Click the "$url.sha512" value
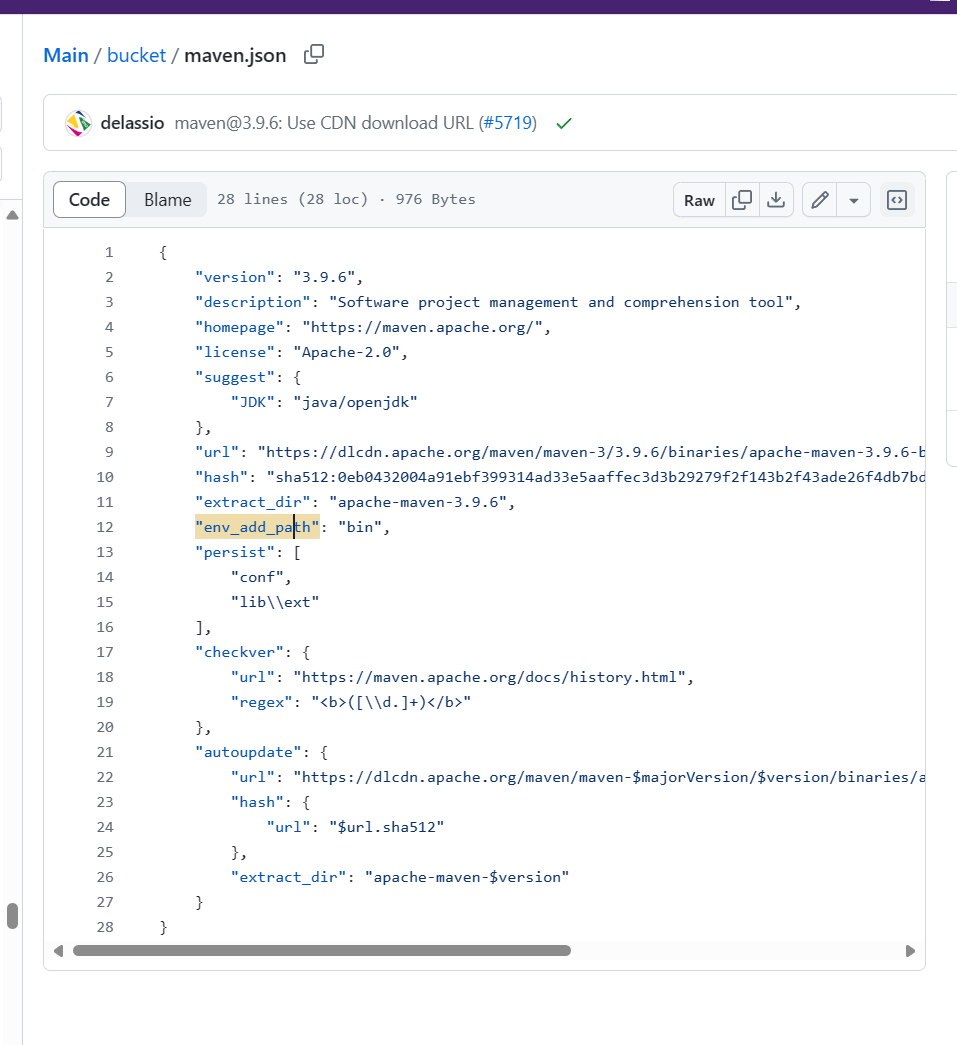957x1045 pixels. coord(387,827)
